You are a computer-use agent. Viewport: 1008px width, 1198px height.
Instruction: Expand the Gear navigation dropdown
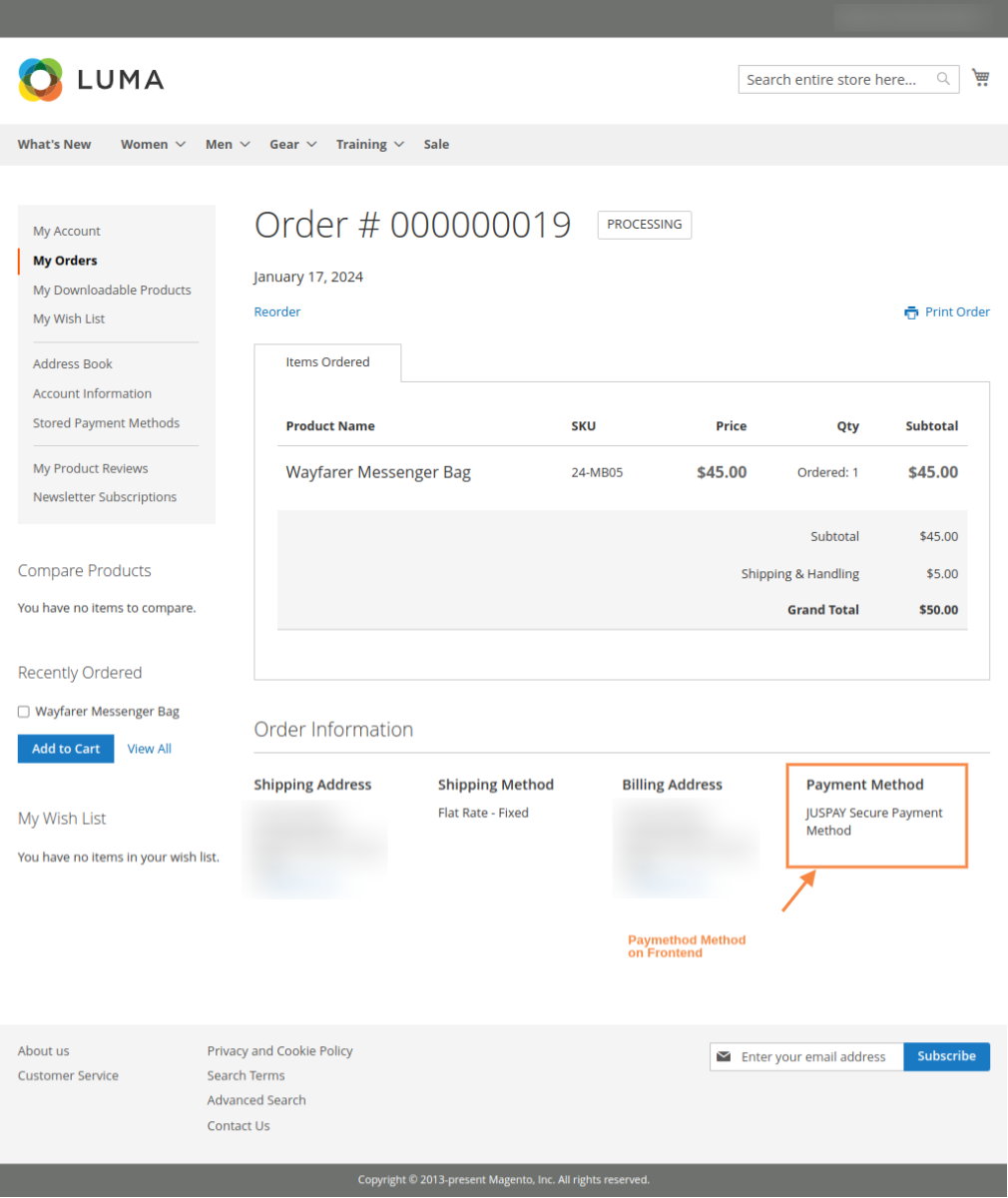coord(284,144)
